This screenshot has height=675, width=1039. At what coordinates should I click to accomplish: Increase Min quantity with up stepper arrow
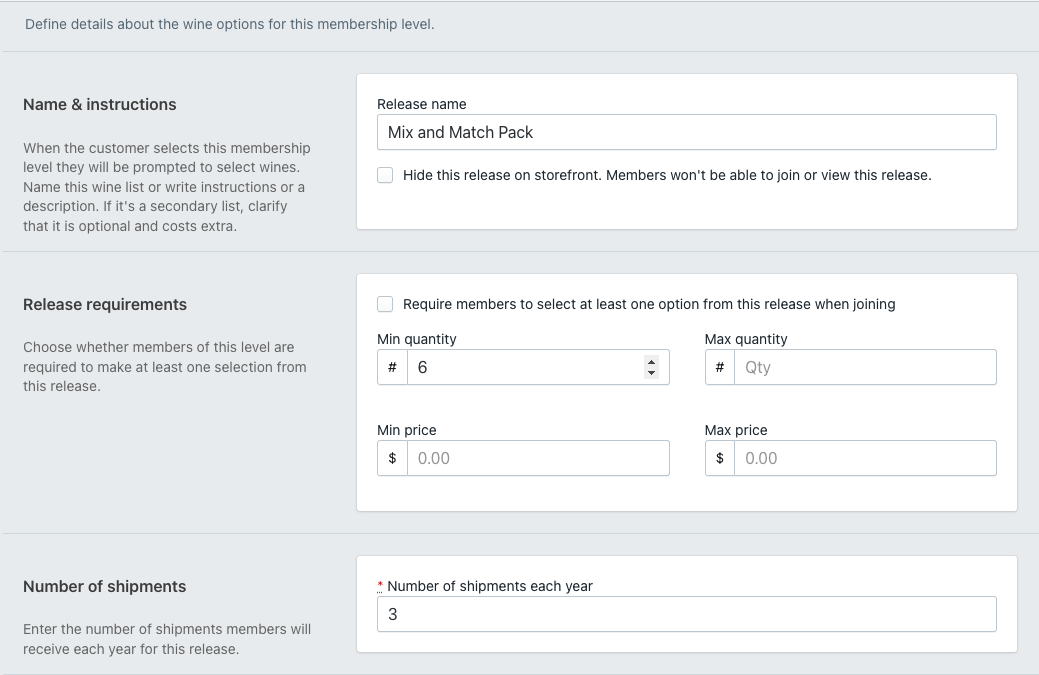(x=652, y=362)
